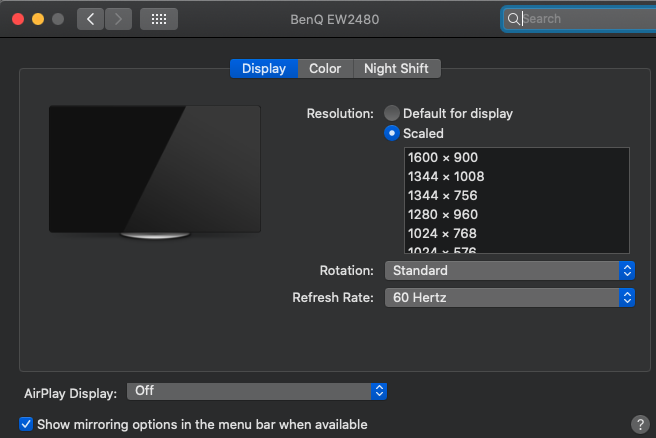Show all preferences with the grid icon
This screenshot has width=656, height=438.
(159, 19)
